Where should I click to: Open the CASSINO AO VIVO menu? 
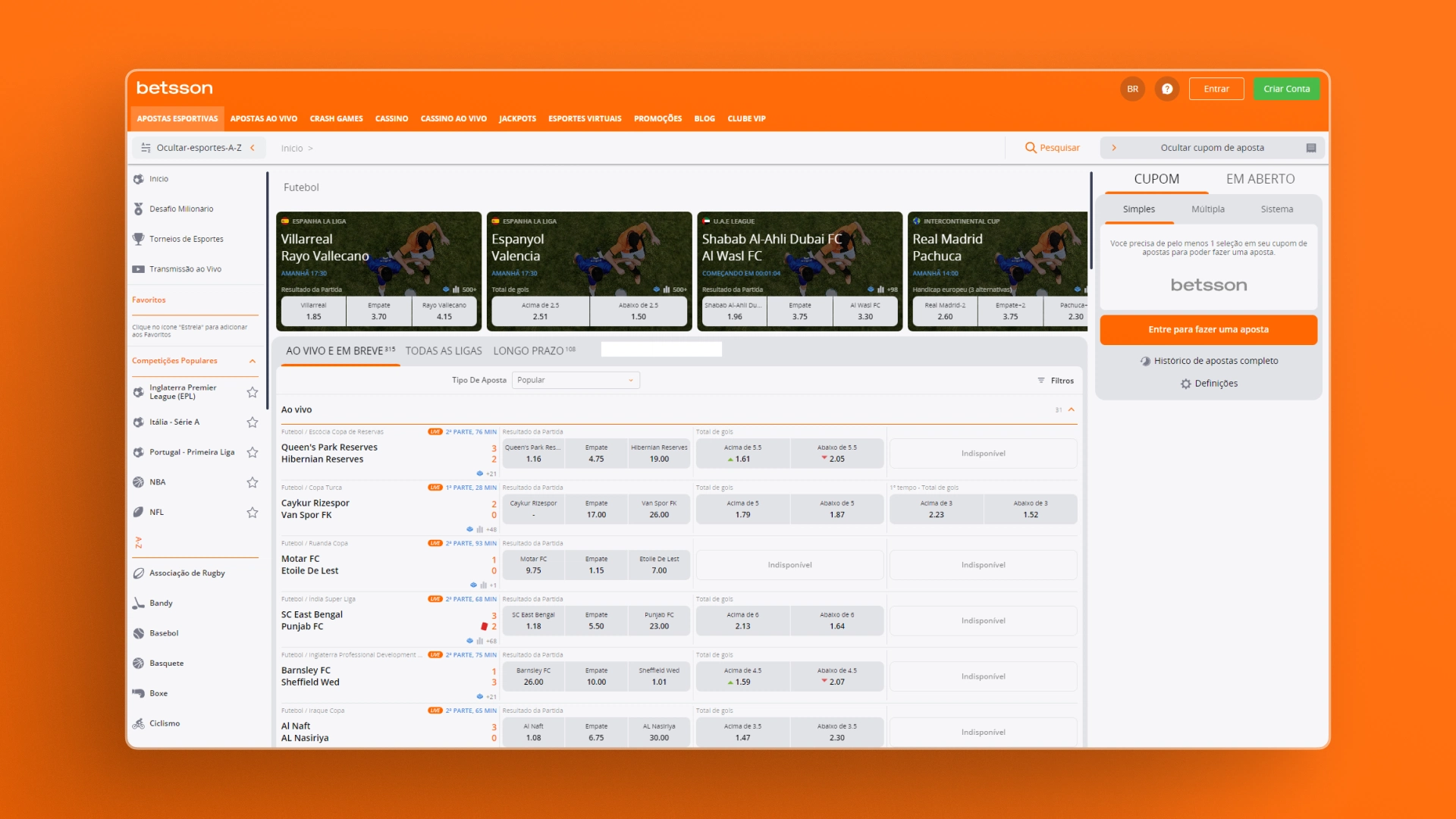(453, 118)
